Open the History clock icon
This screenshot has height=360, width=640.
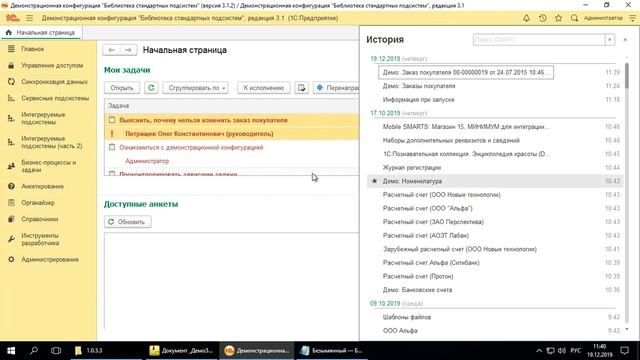point(542,18)
